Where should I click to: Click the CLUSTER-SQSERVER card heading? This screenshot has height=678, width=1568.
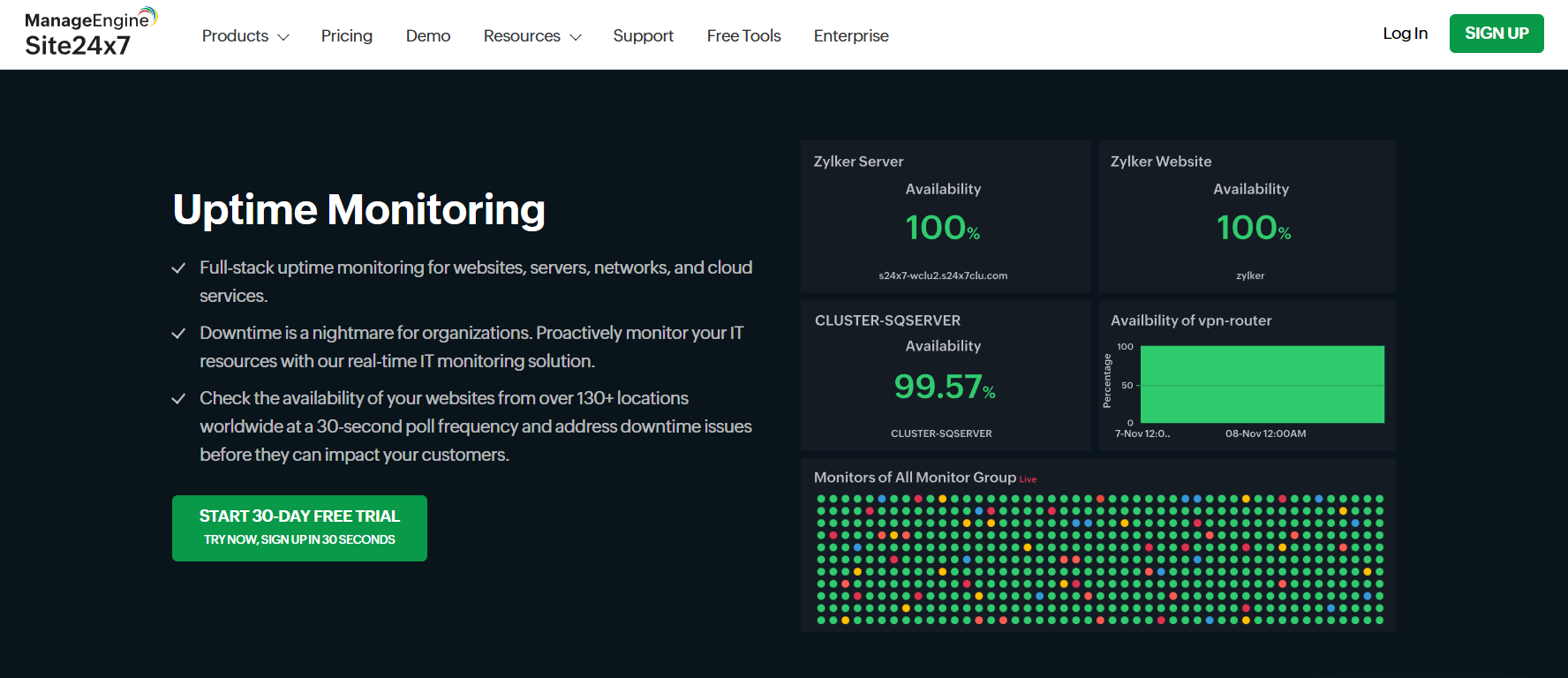point(887,320)
